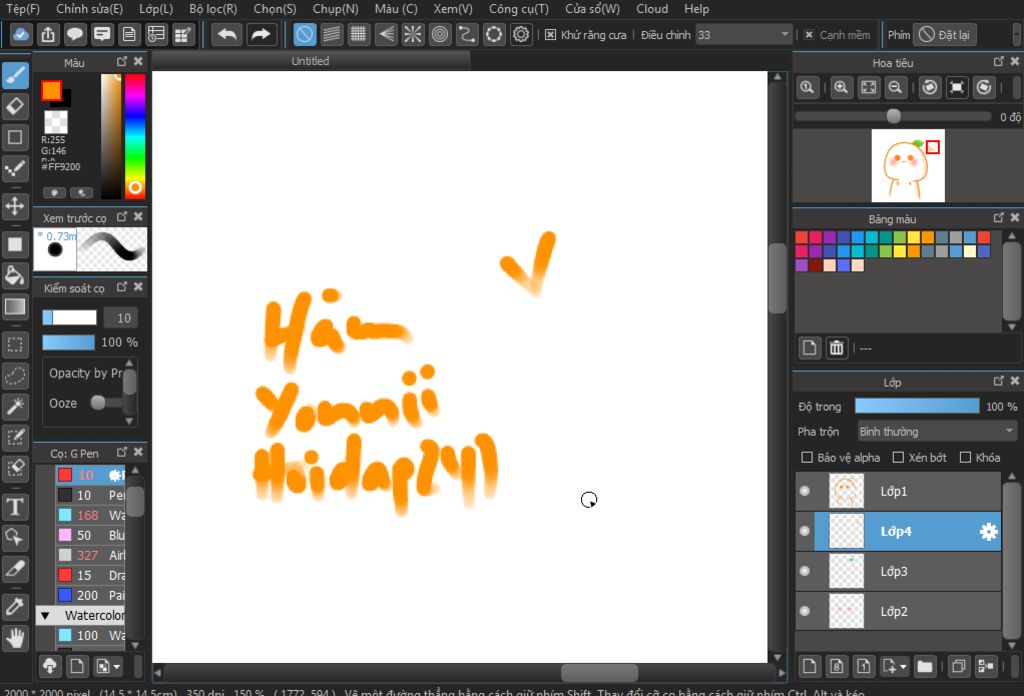Open the Lớp(L) menu

[156, 9]
